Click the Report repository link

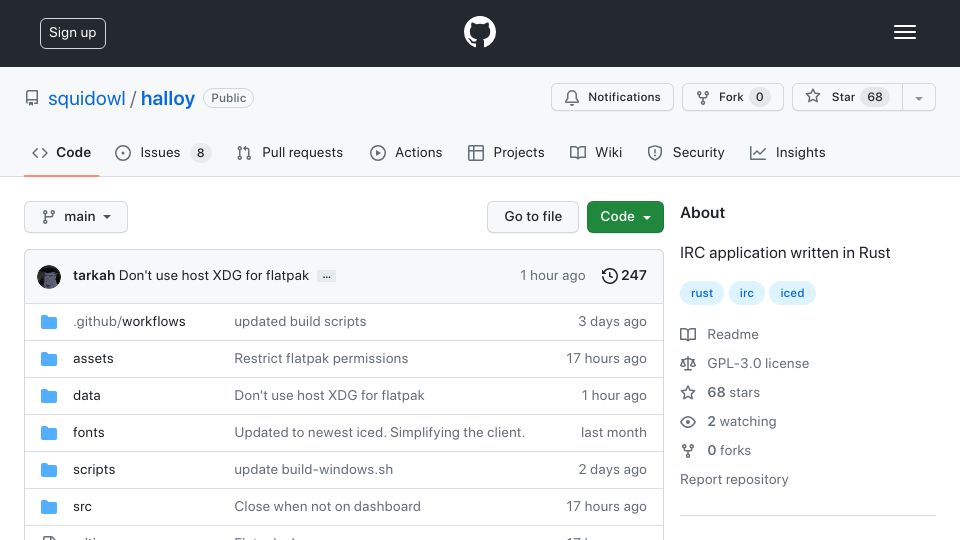(x=734, y=479)
